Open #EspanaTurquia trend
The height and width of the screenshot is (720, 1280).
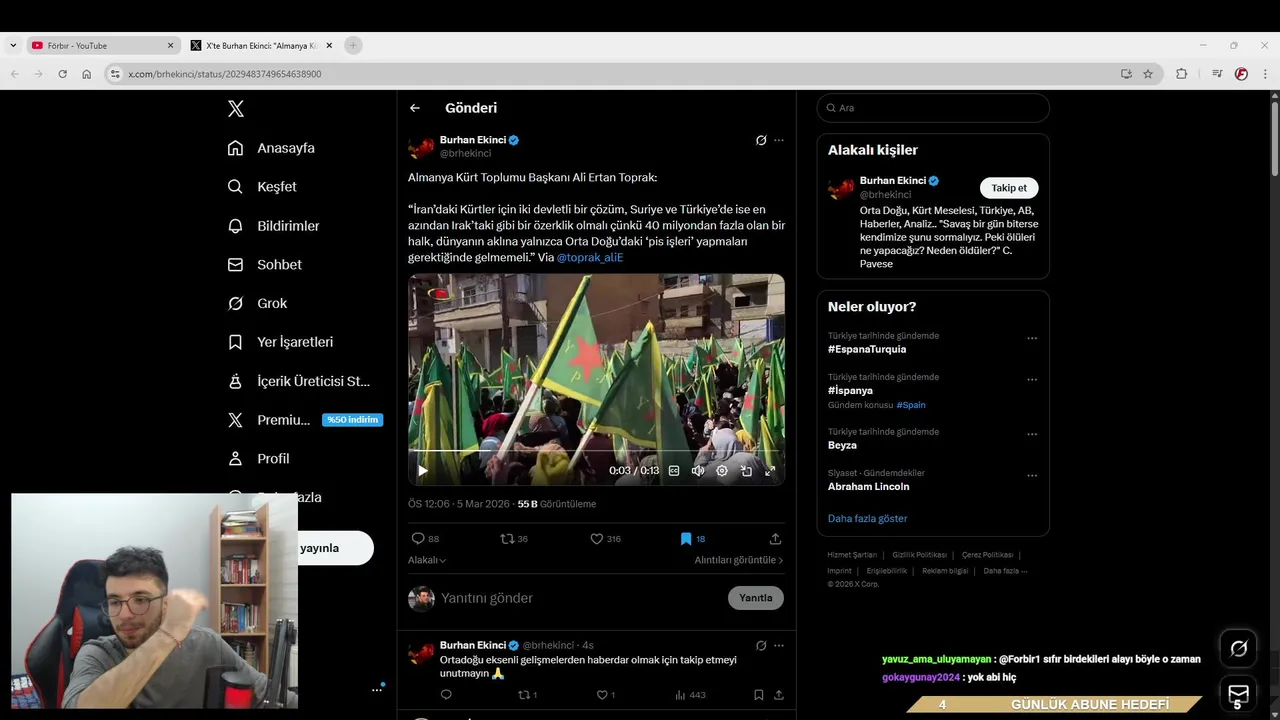pyautogui.click(x=867, y=349)
